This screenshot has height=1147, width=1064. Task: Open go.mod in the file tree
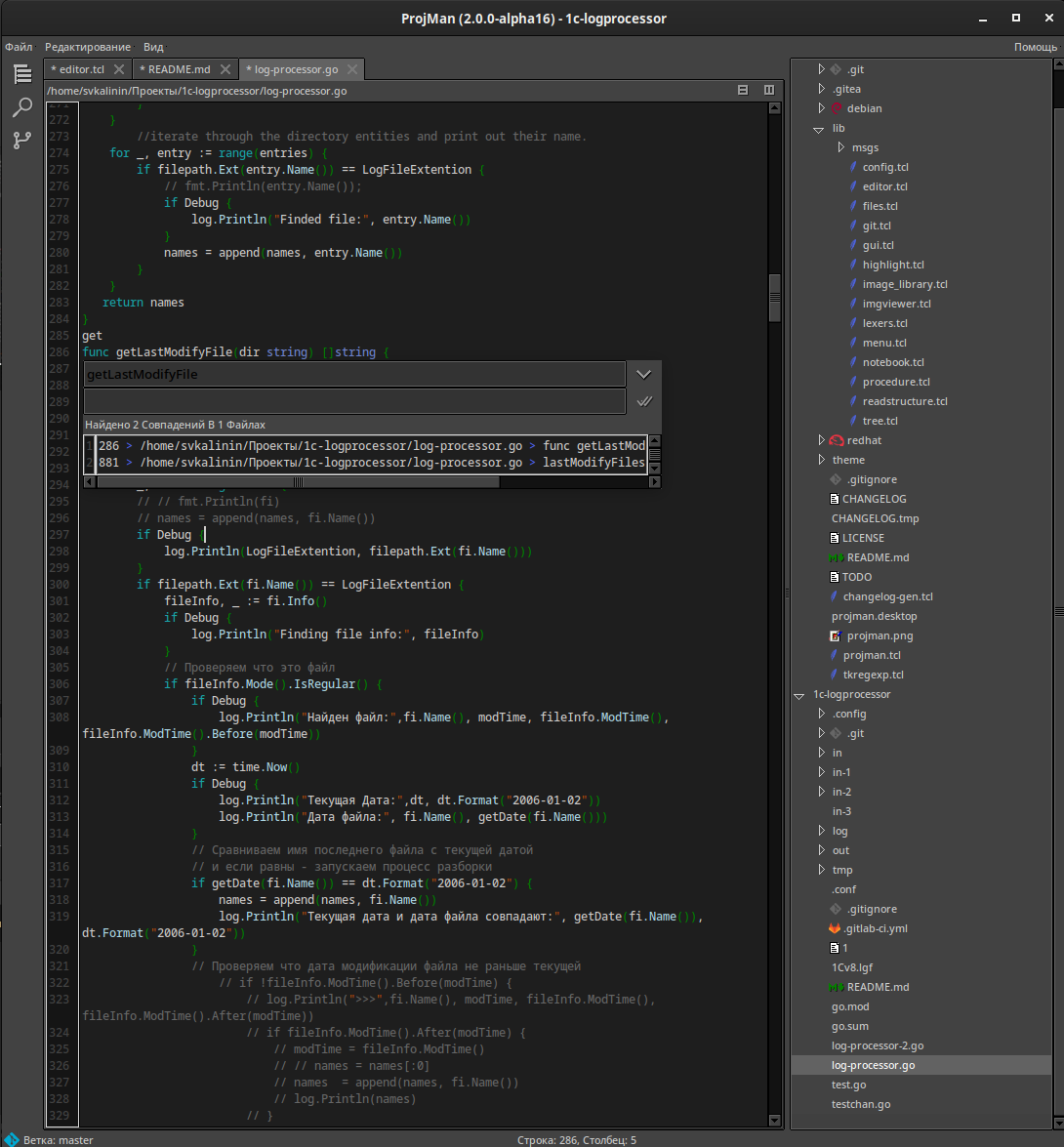pyautogui.click(x=850, y=1006)
